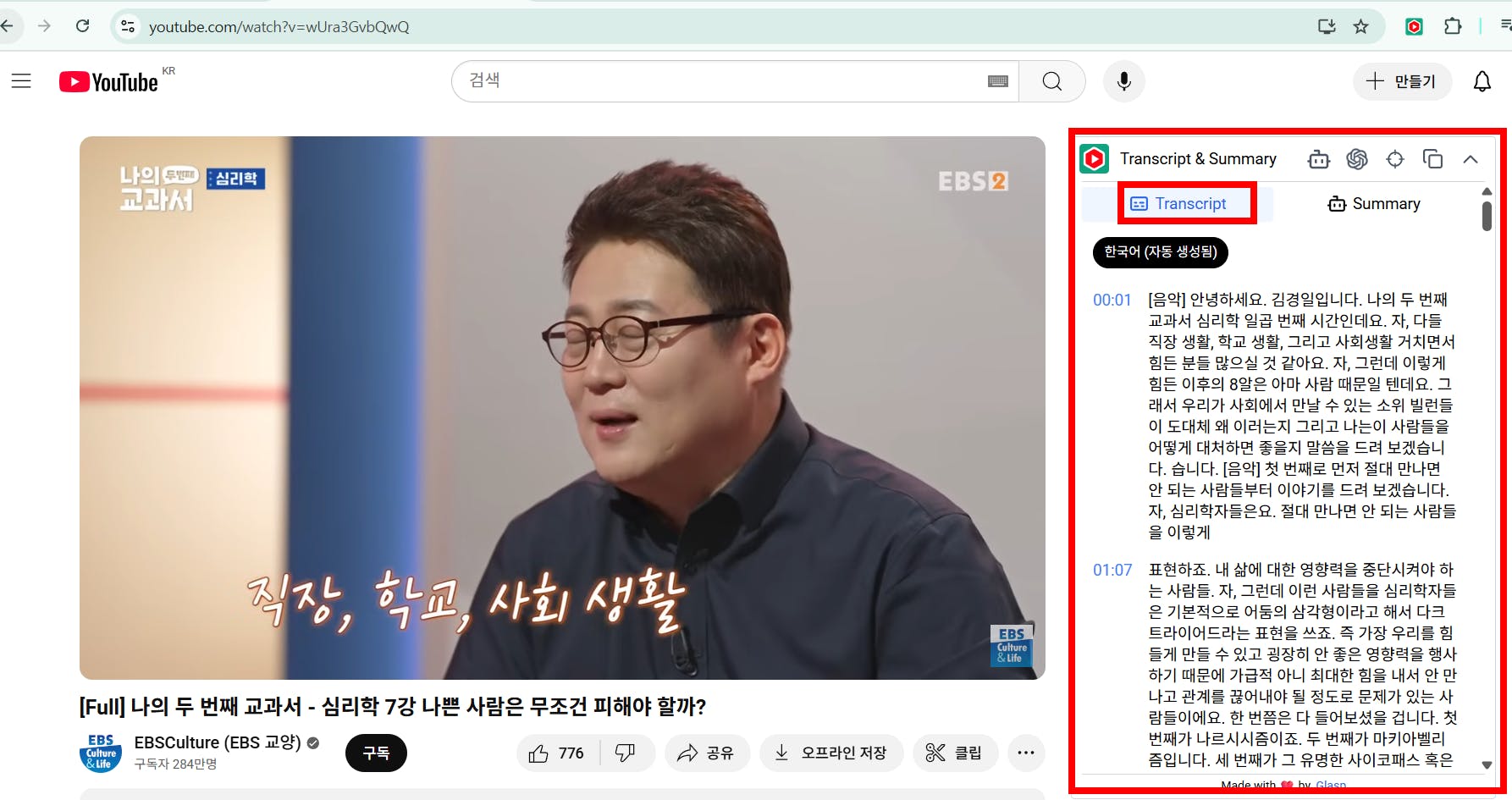This screenshot has height=800, width=1512.
Task: Bookmark this page with the star
Action: (1360, 26)
